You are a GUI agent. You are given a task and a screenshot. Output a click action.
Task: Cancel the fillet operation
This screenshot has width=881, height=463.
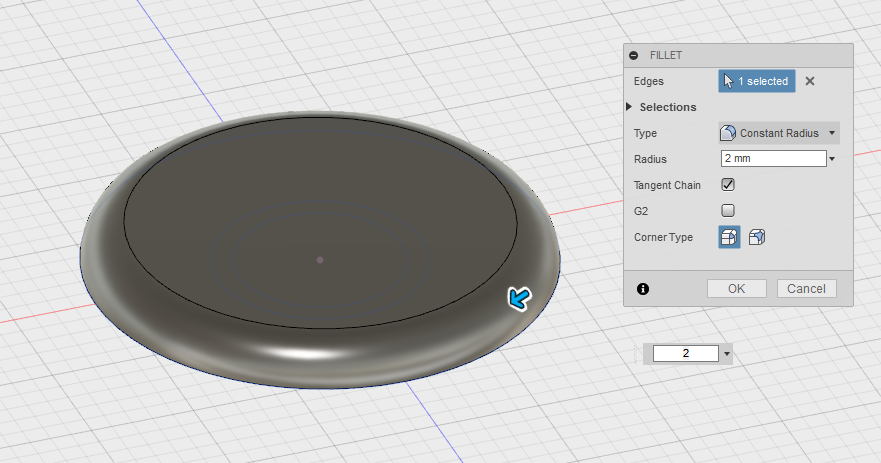coord(806,289)
